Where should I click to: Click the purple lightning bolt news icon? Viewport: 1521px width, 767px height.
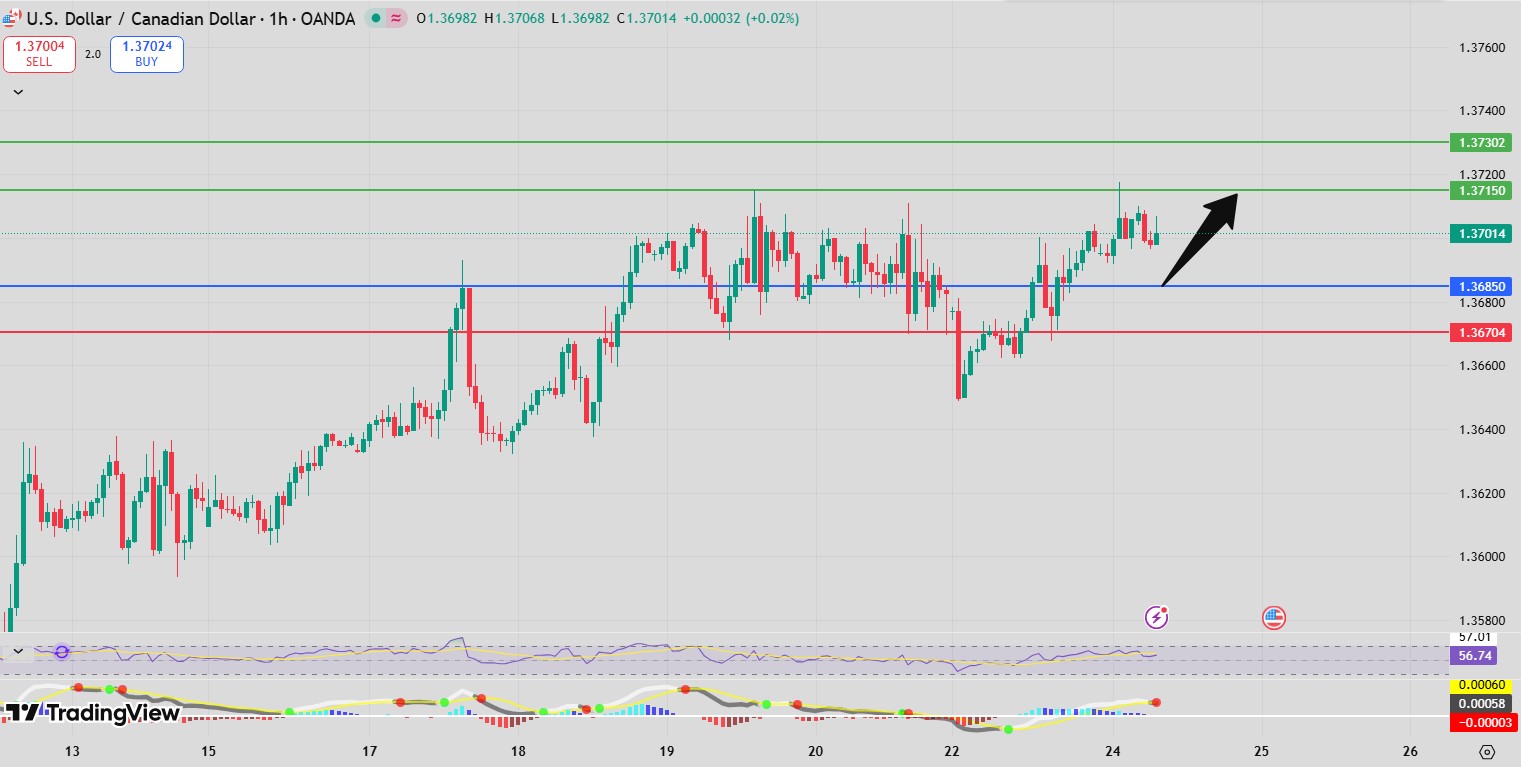tap(1157, 617)
